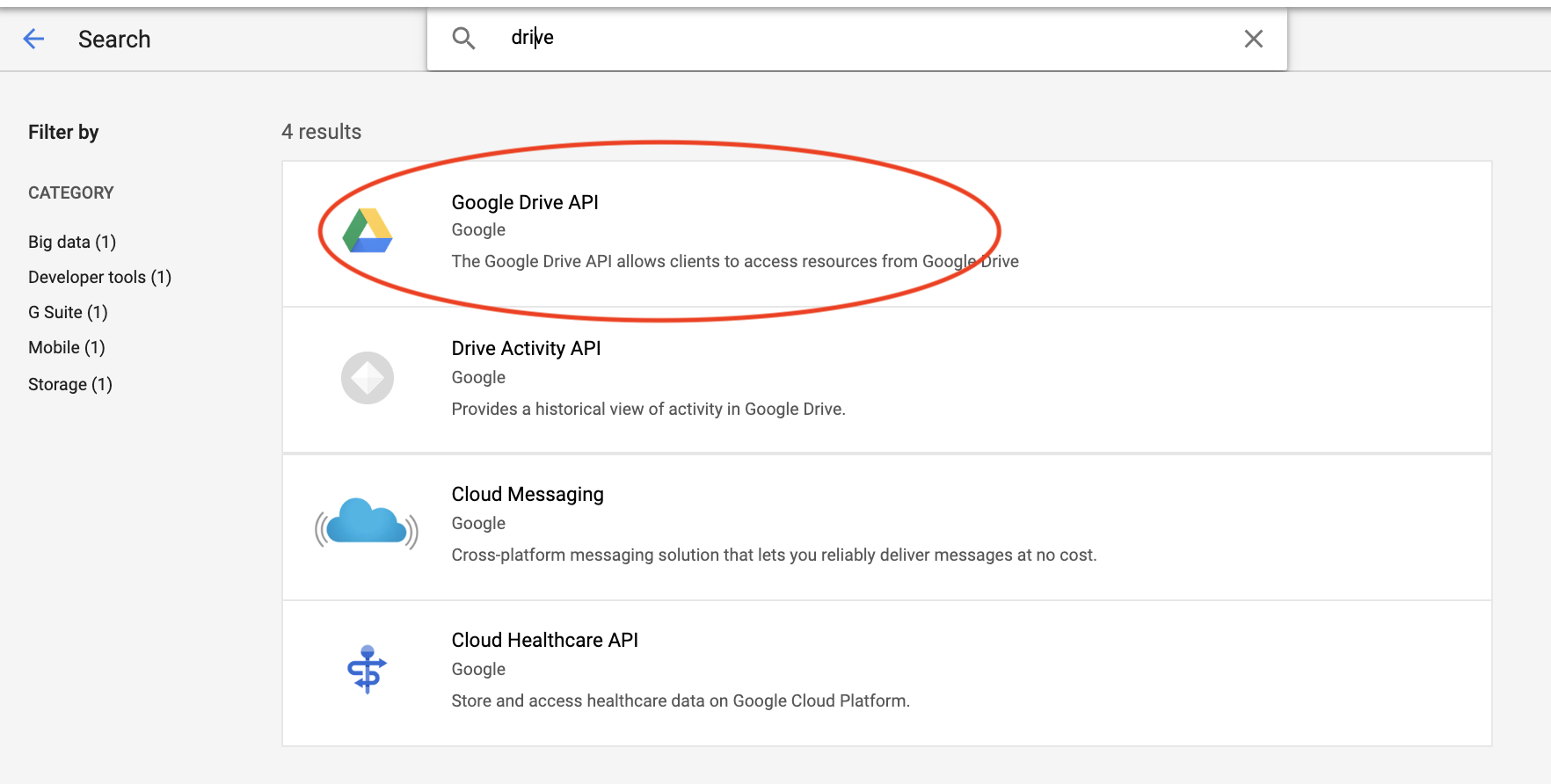This screenshot has width=1551, height=784.
Task: Clear the search with the X icon
Action: pos(1253,39)
